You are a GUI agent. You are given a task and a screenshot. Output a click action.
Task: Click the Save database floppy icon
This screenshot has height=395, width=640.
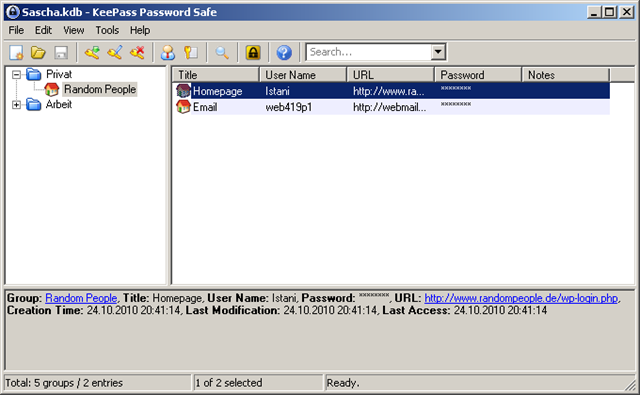point(61,53)
